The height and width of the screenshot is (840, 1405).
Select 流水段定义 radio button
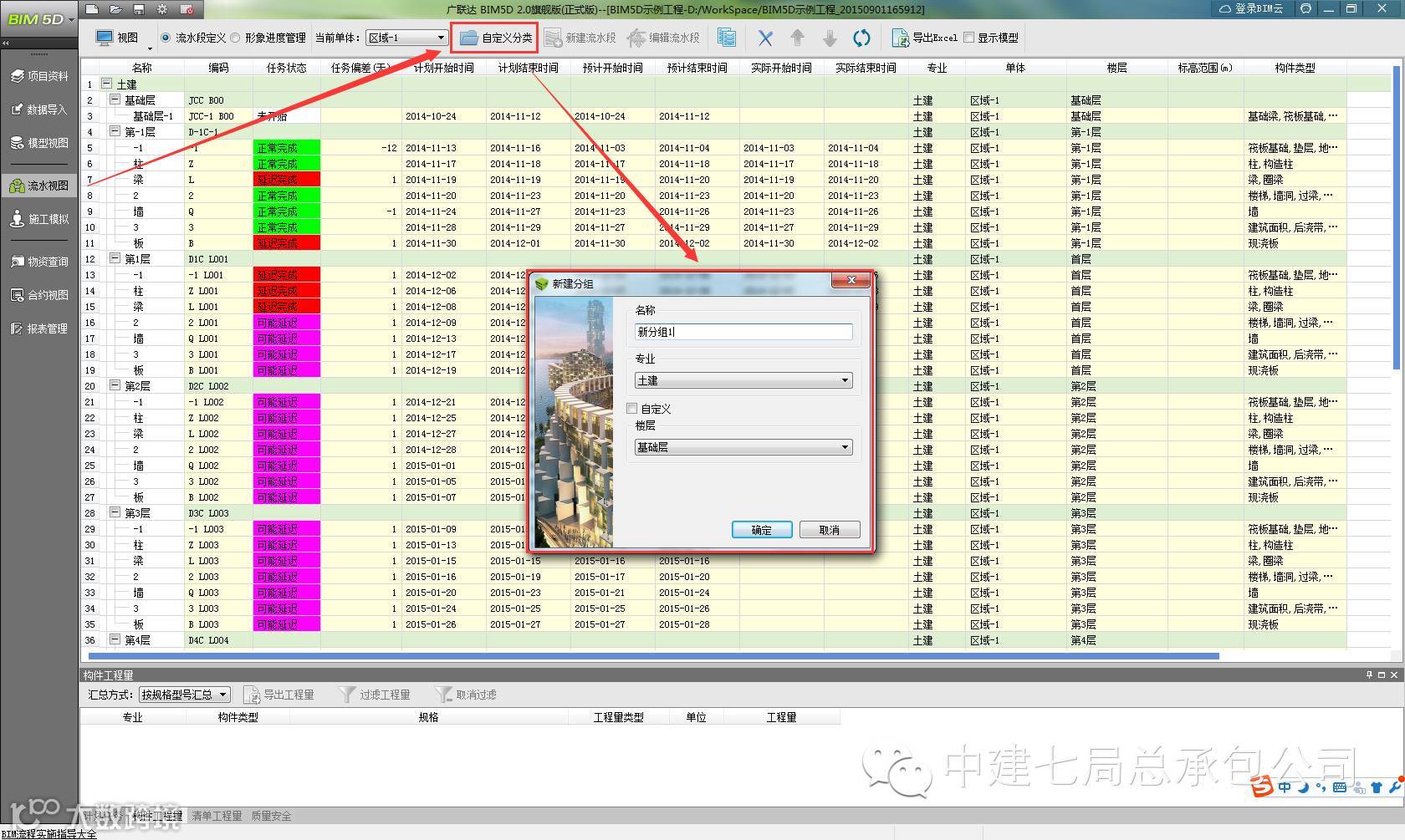click(x=166, y=38)
